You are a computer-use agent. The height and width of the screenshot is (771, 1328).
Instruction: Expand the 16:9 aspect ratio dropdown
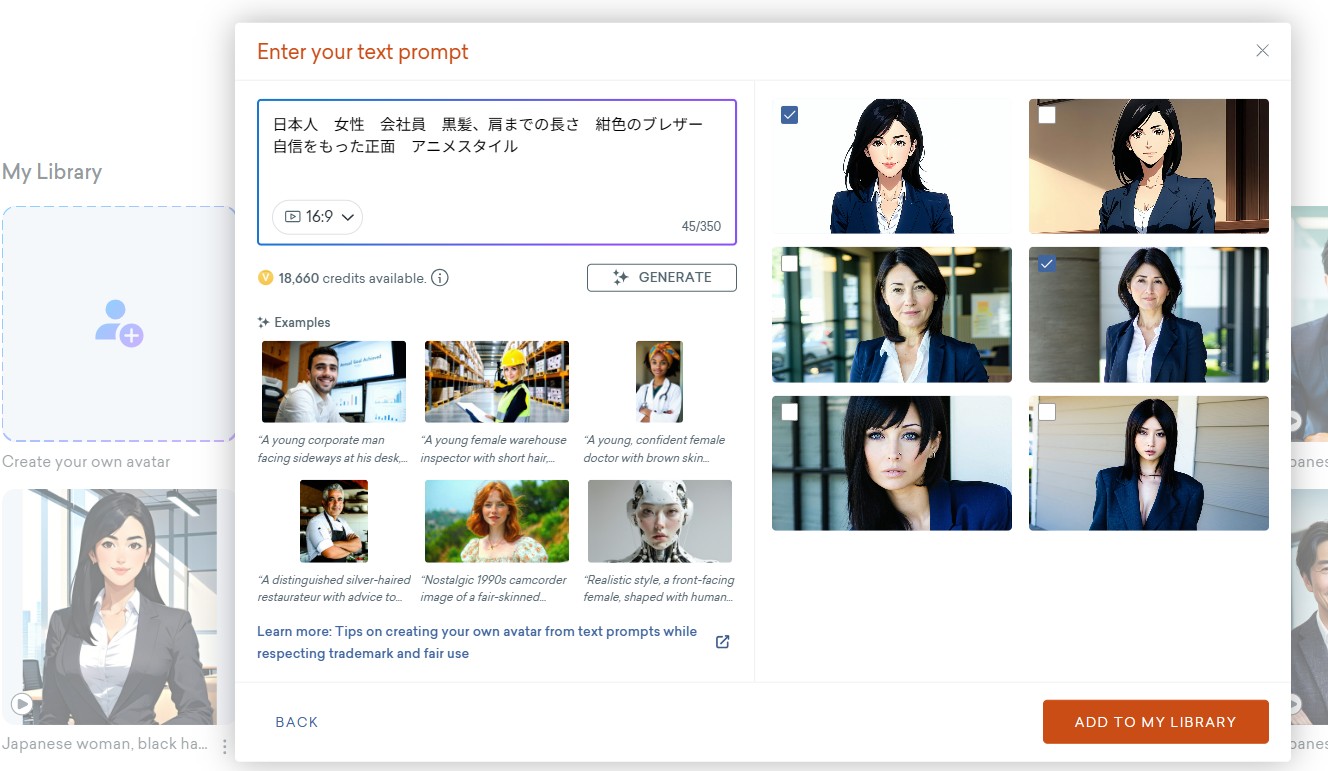pos(318,217)
